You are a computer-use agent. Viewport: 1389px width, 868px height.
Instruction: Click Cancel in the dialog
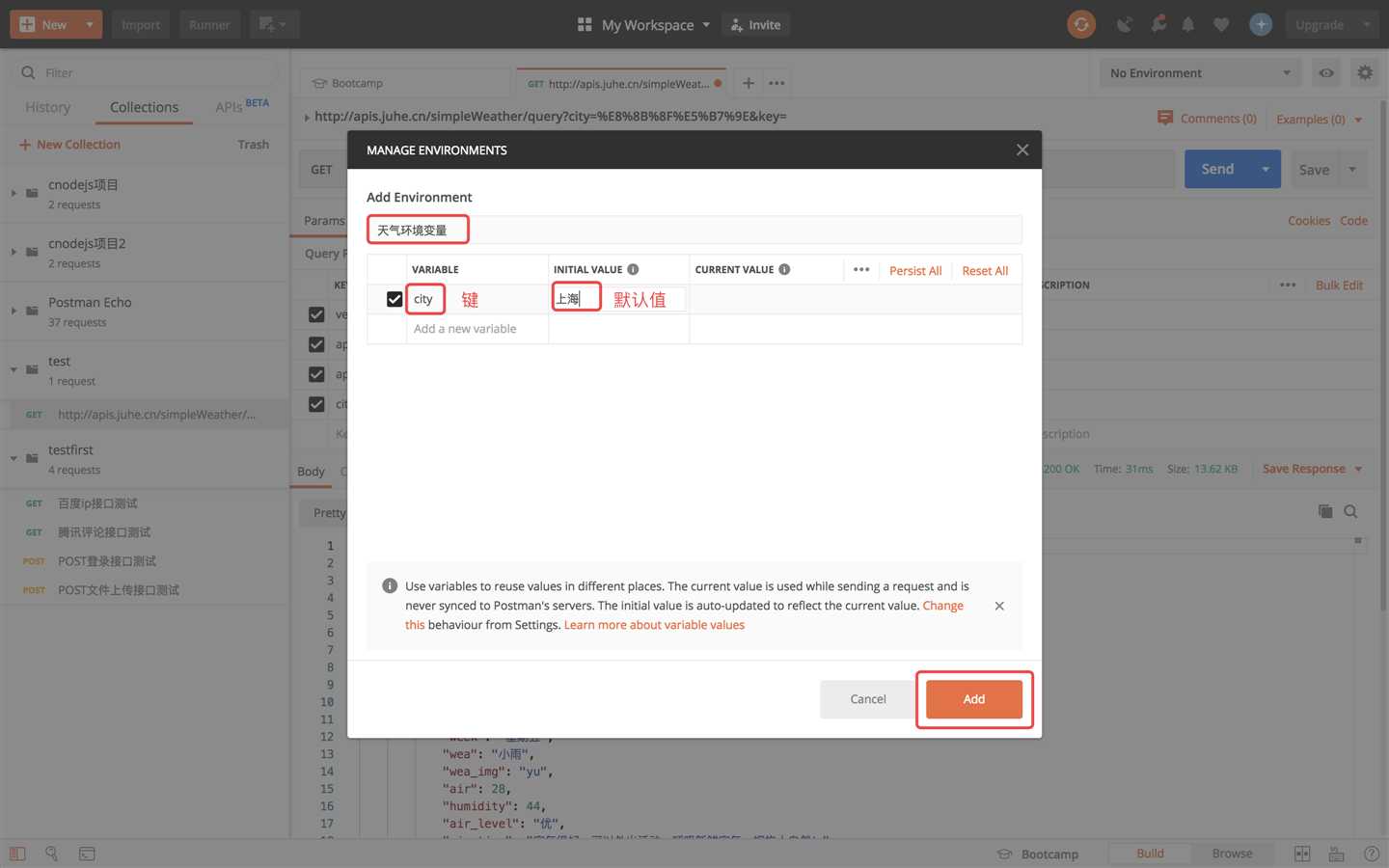(x=868, y=699)
